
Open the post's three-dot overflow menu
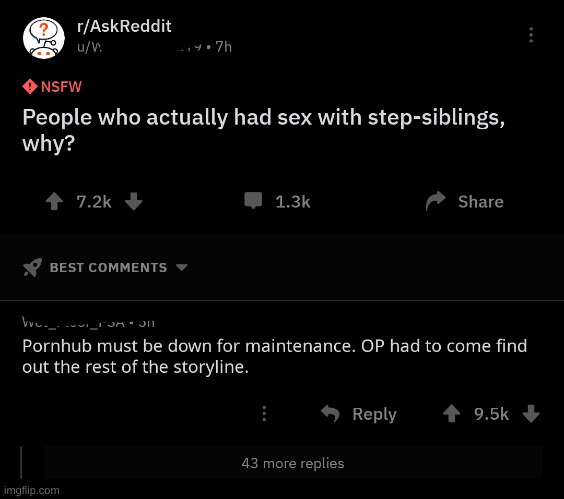531,35
